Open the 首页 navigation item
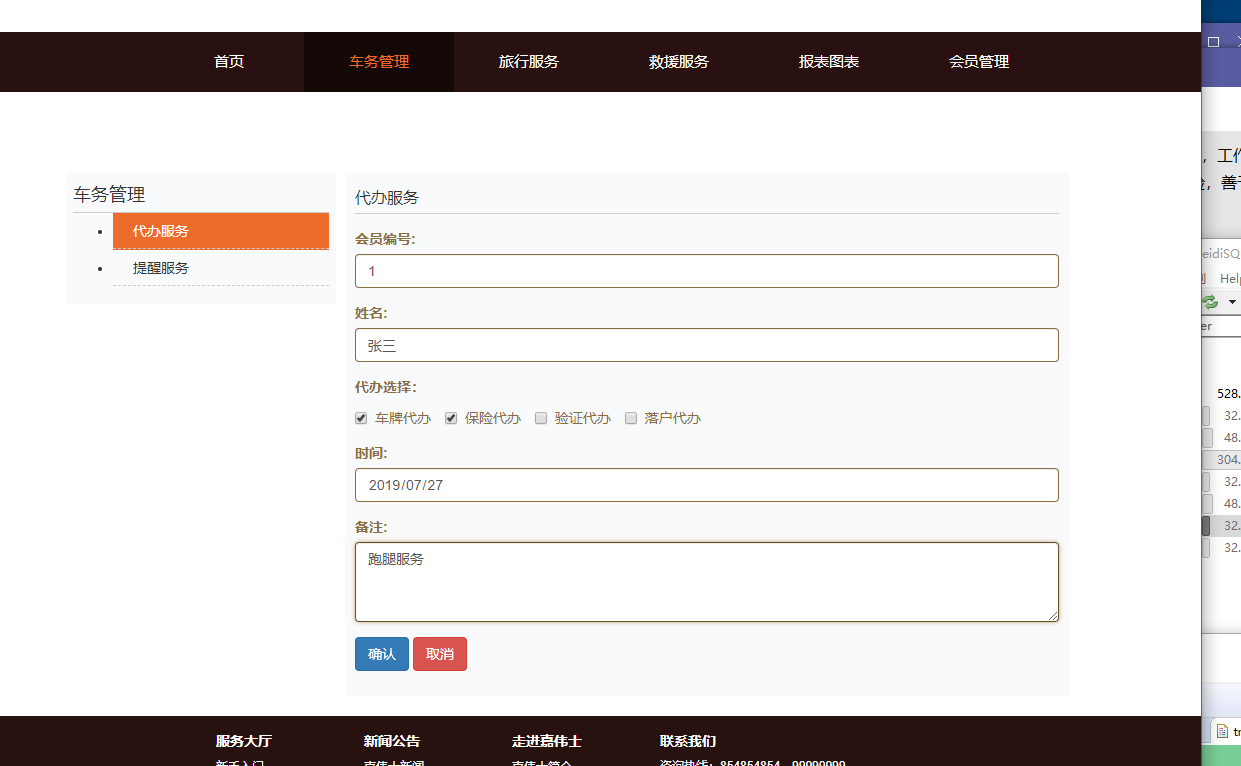1241x766 pixels. (228, 61)
